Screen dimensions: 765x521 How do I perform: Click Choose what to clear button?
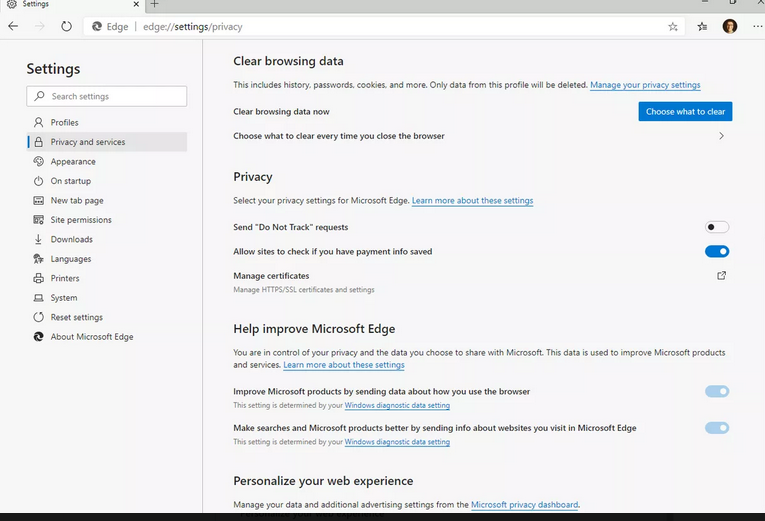pos(685,111)
